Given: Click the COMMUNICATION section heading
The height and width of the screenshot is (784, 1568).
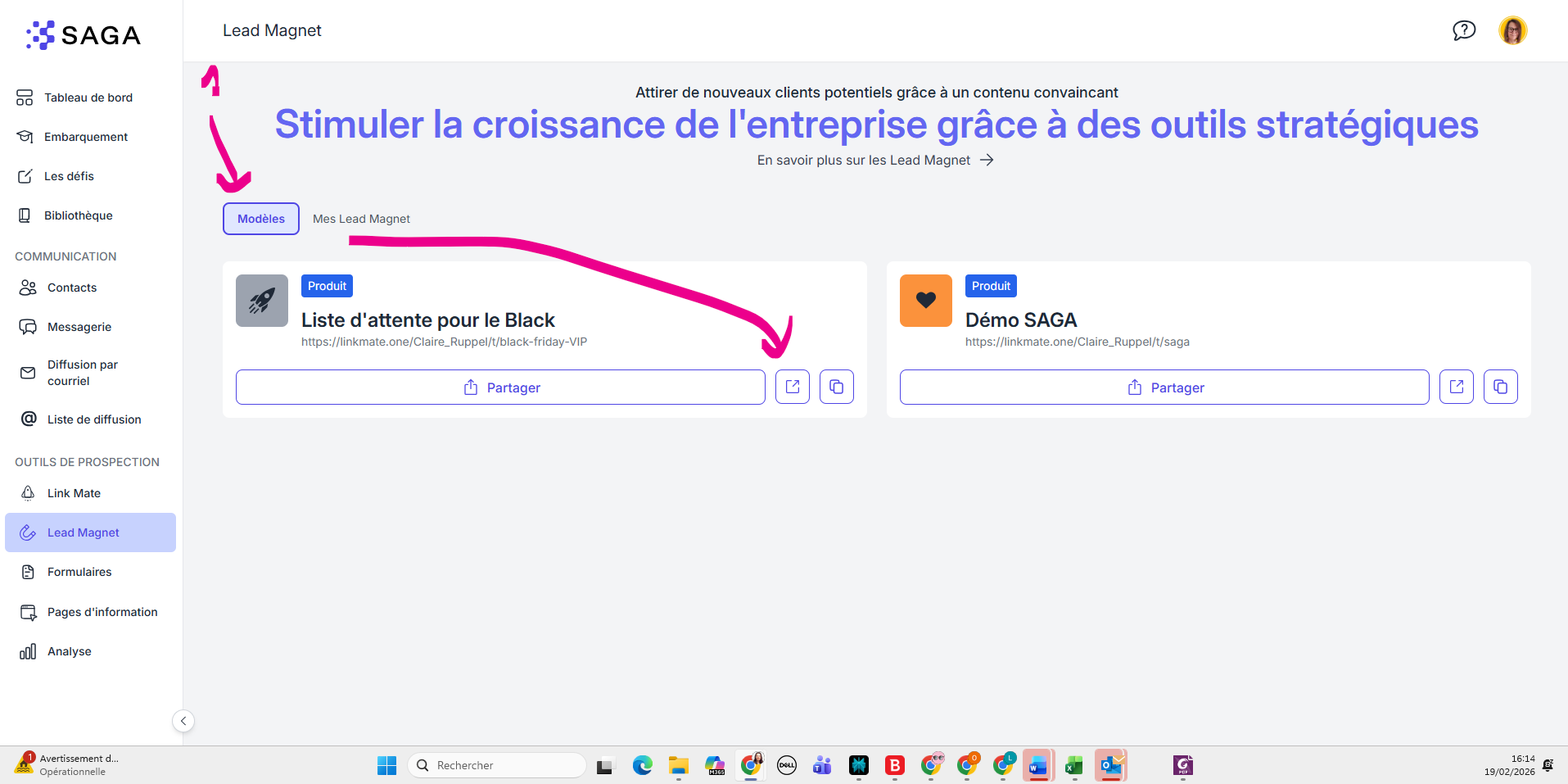Looking at the screenshot, I should pos(66,256).
